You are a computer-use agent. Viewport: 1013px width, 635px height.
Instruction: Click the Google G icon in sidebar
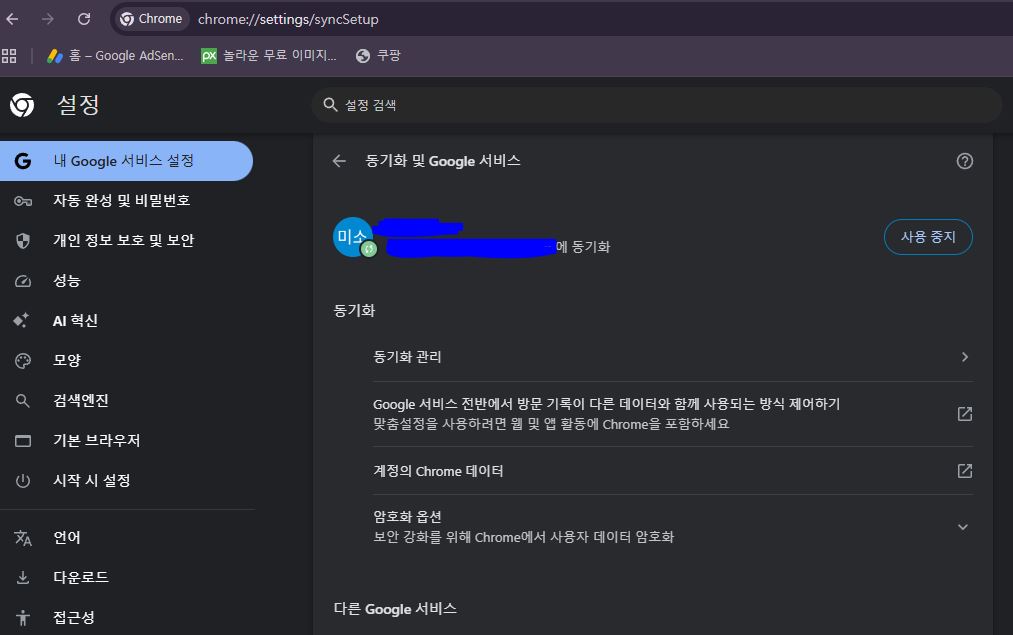(23, 161)
